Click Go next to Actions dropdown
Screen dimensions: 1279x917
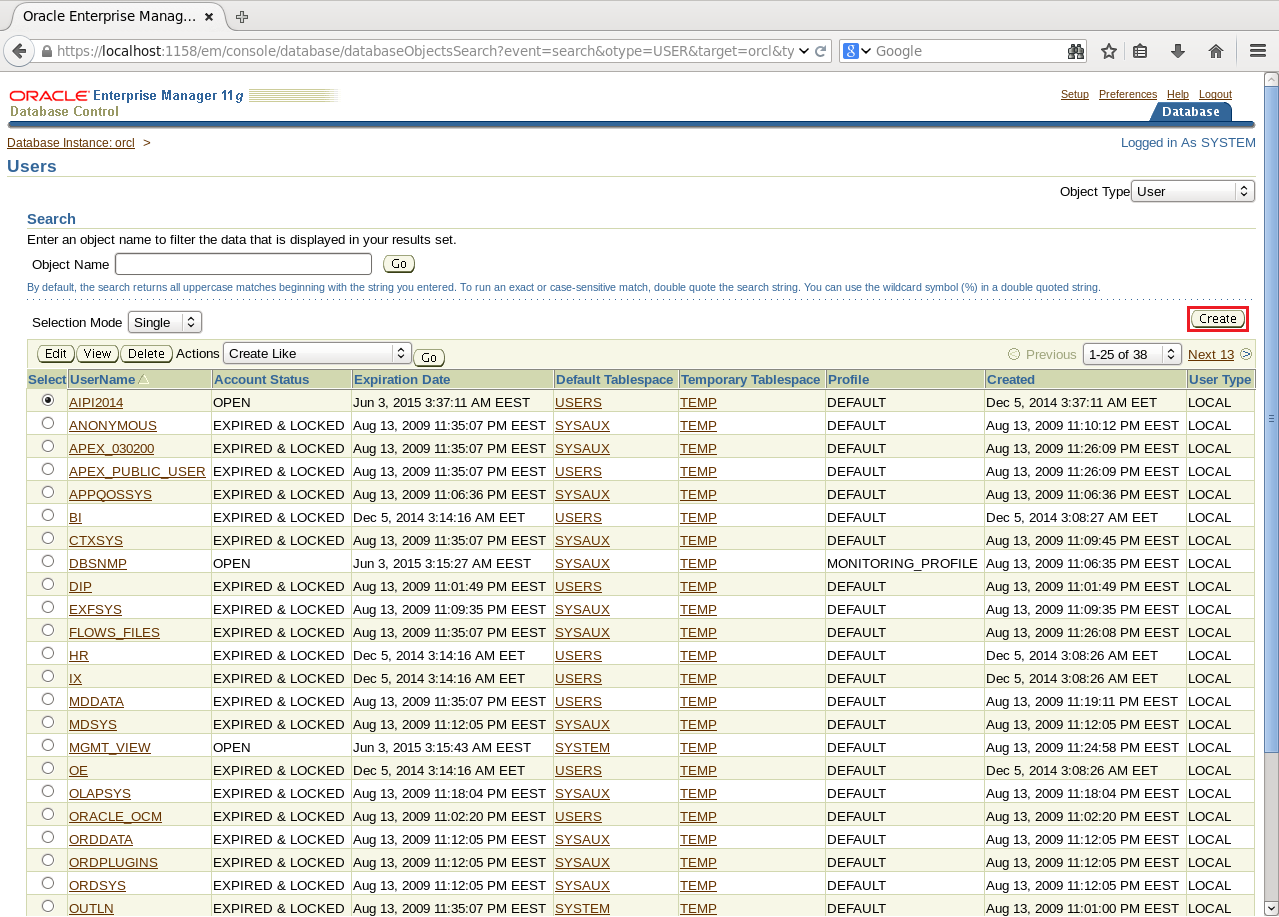tap(429, 357)
